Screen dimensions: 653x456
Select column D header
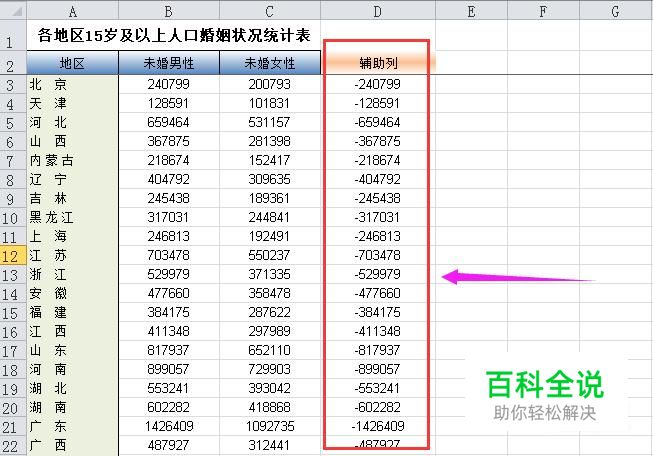(378, 10)
